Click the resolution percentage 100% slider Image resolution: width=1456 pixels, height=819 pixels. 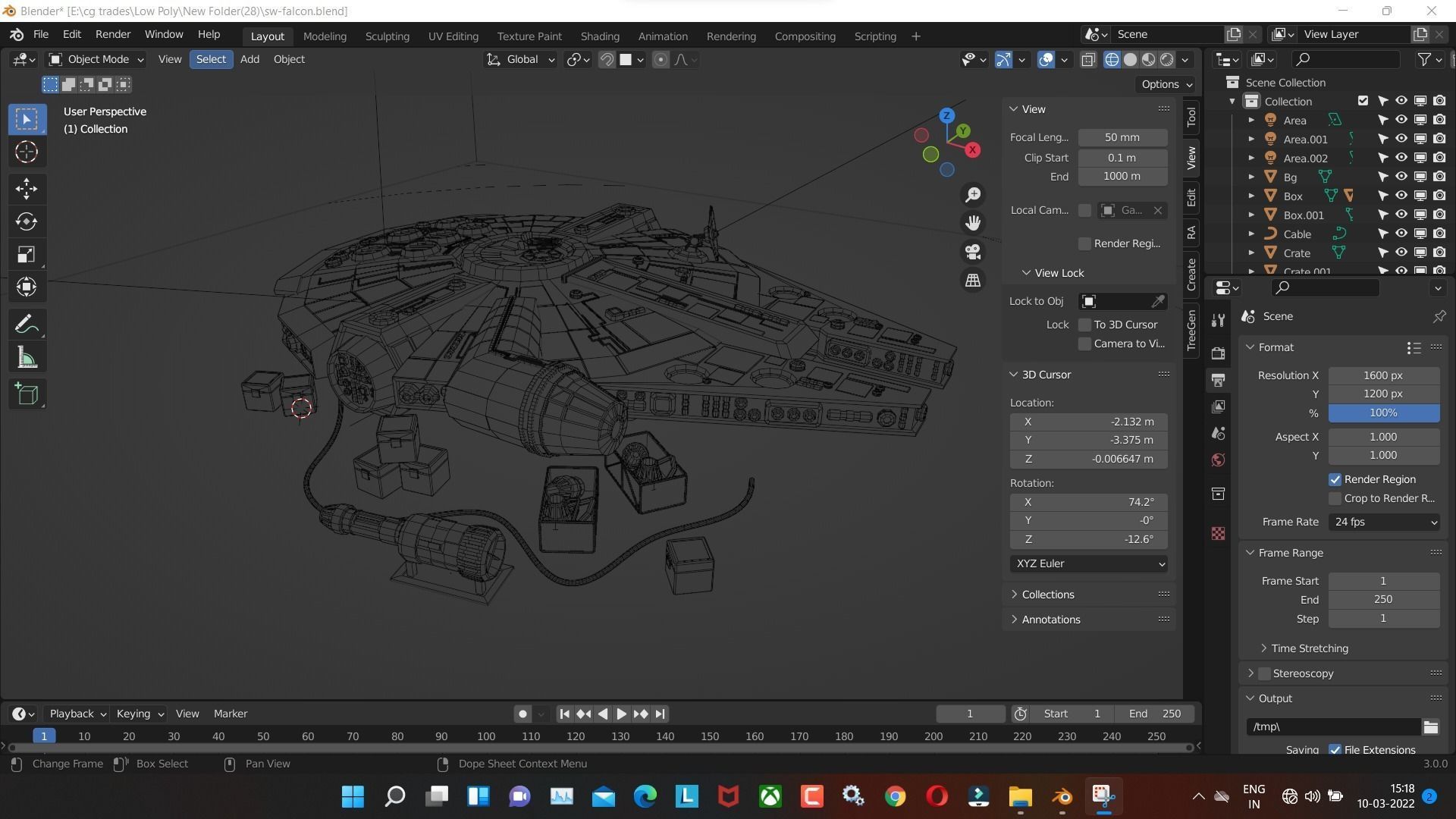click(1384, 413)
